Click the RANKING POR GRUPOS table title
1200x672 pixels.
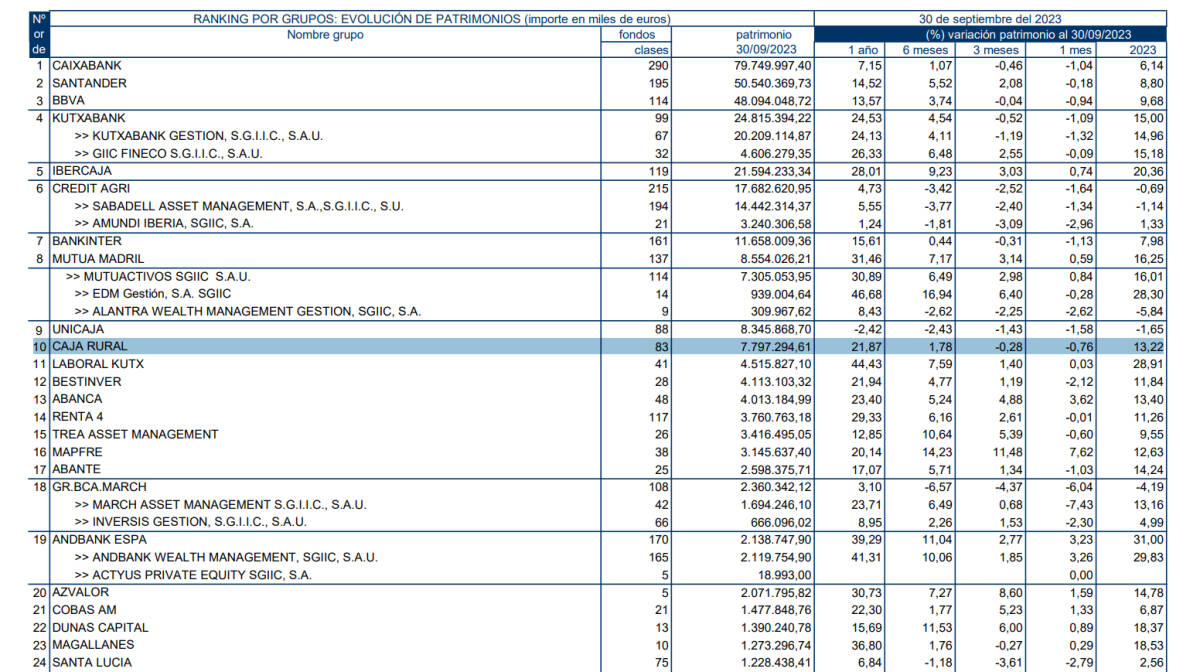click(x=432, y=19)
